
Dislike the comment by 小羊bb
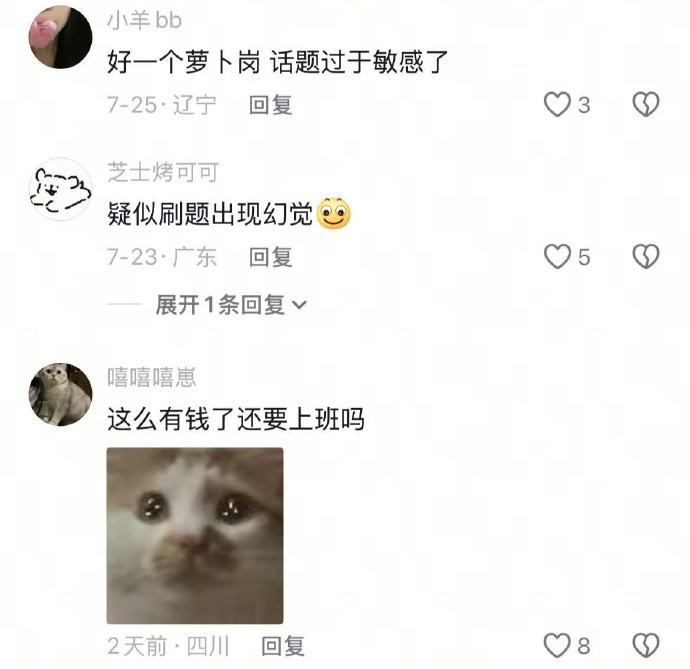click(x=646, y=104)
